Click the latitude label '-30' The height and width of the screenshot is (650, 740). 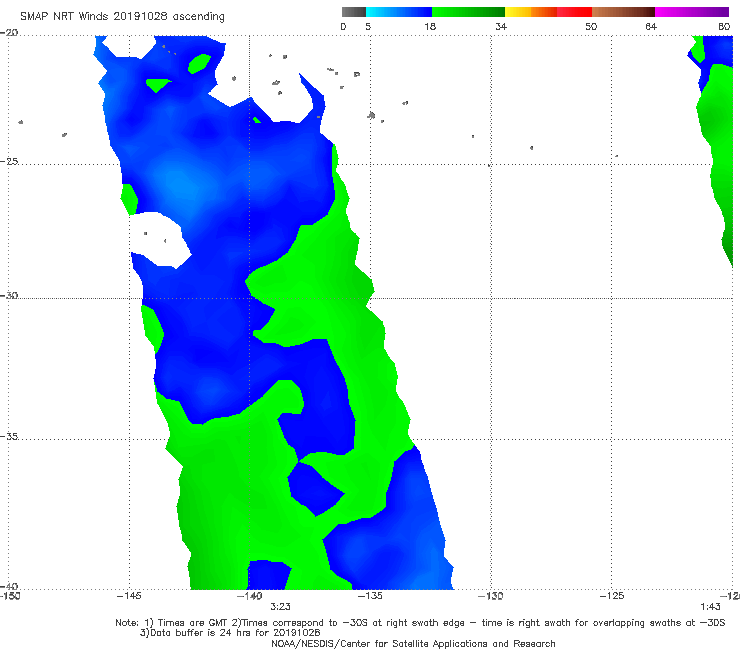tap(9, 295)
